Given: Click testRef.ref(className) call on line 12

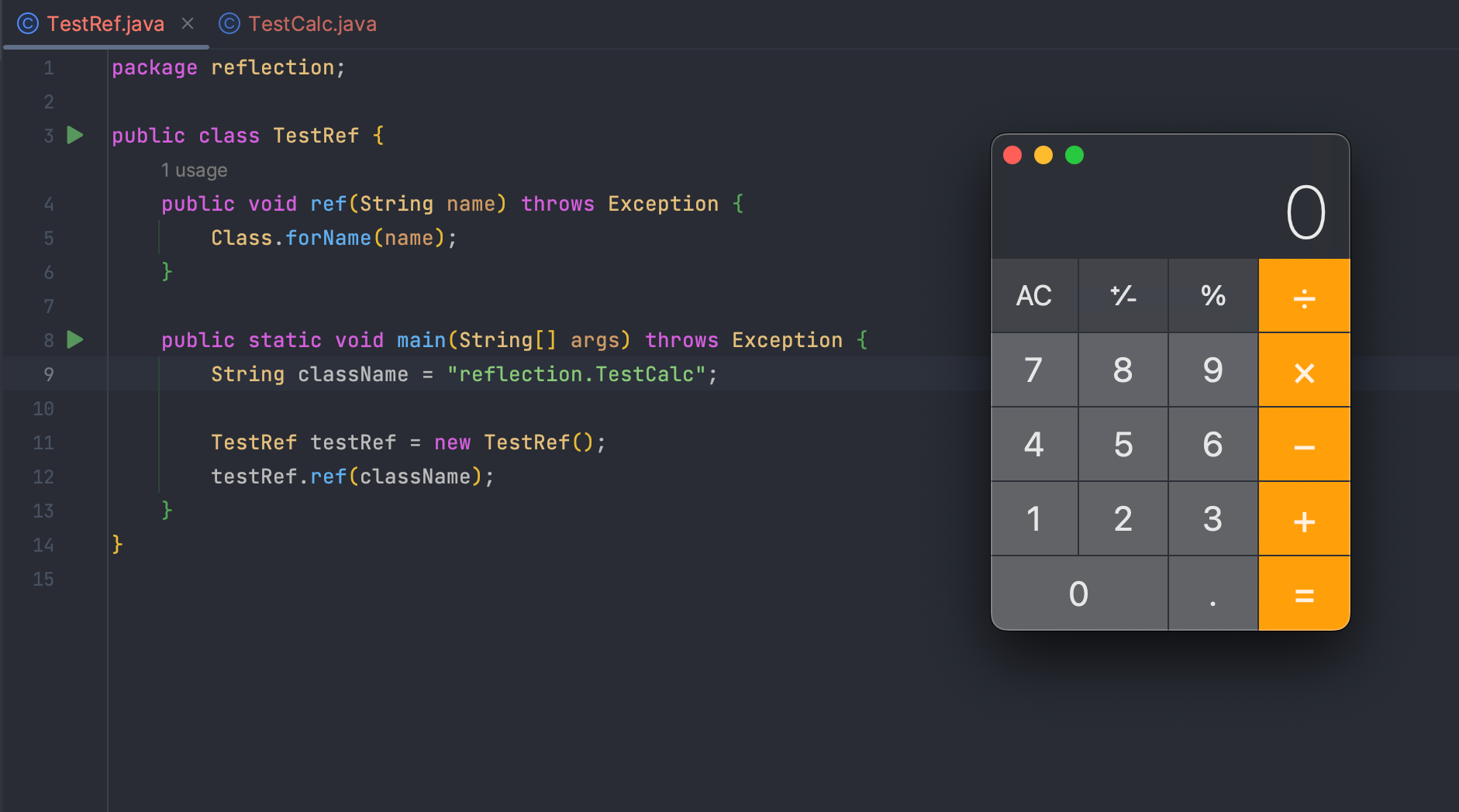Looking at the screenshot, I should [x=353, y=477].
